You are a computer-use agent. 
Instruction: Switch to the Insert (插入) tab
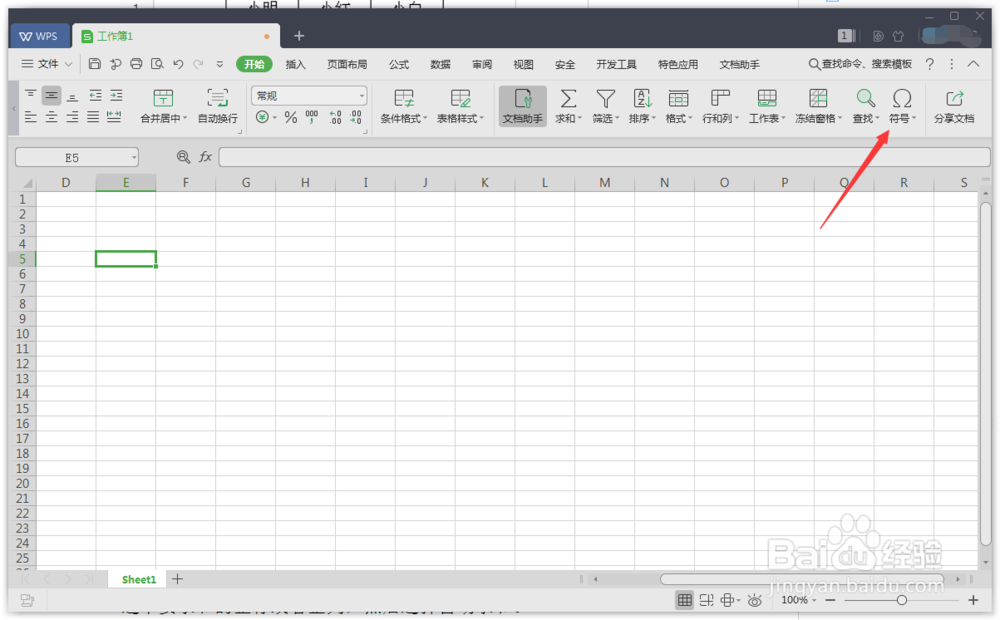295,64
